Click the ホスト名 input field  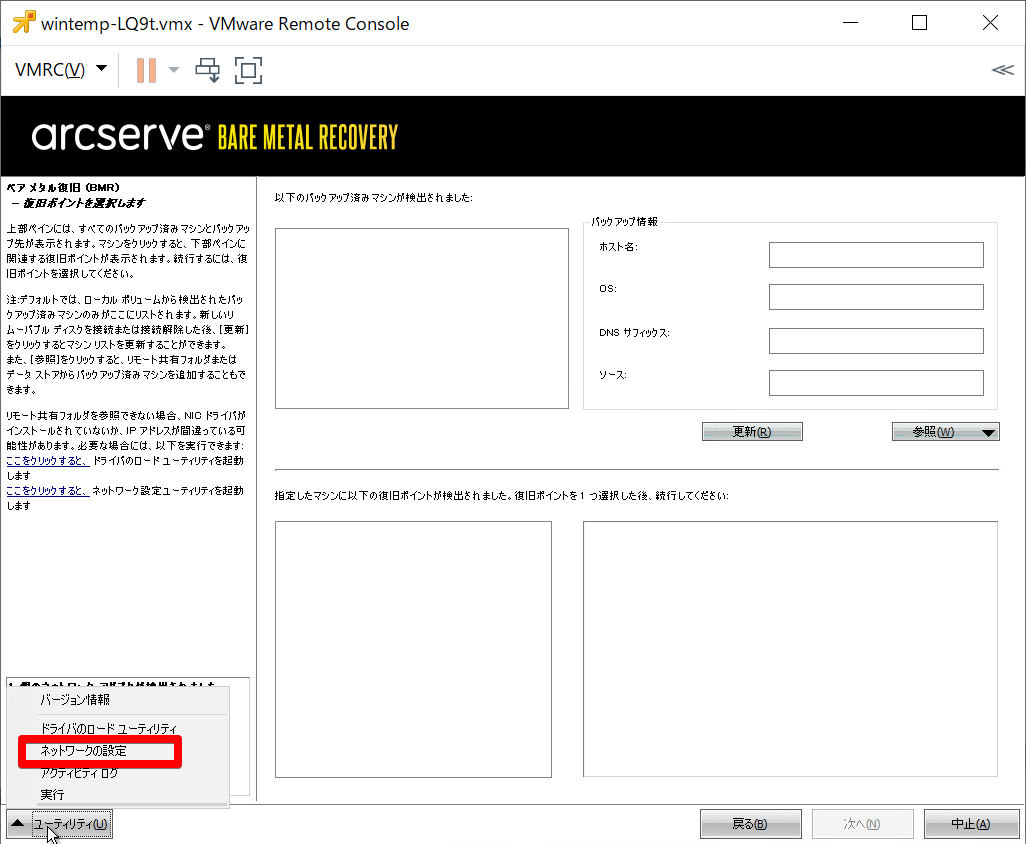point(876,255)
